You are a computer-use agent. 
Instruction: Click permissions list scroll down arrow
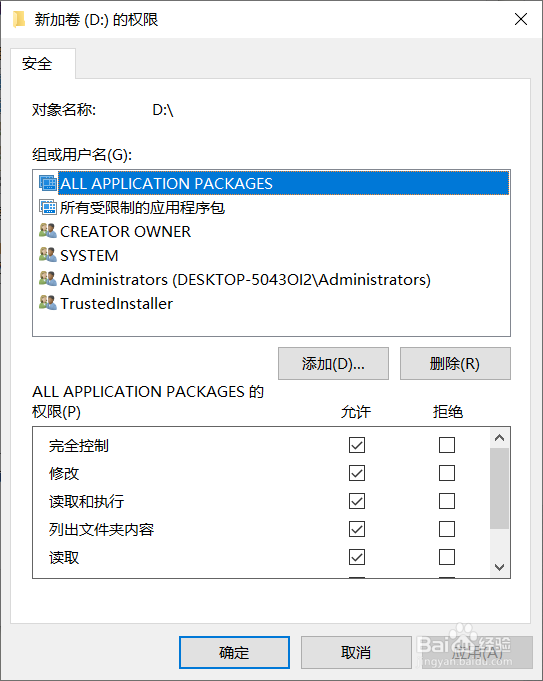[500, 567]
